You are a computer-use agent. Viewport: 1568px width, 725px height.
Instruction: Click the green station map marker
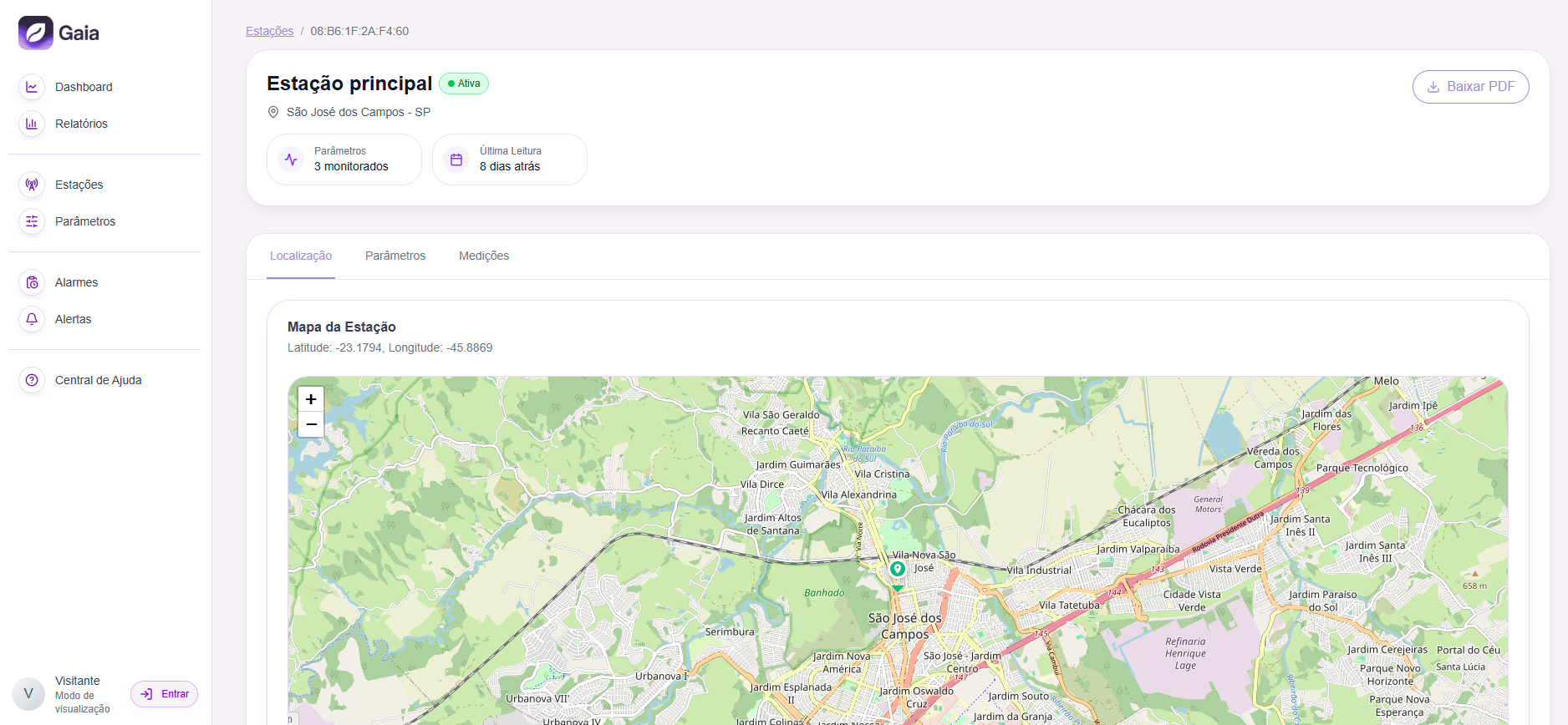(x=897, y=570)
